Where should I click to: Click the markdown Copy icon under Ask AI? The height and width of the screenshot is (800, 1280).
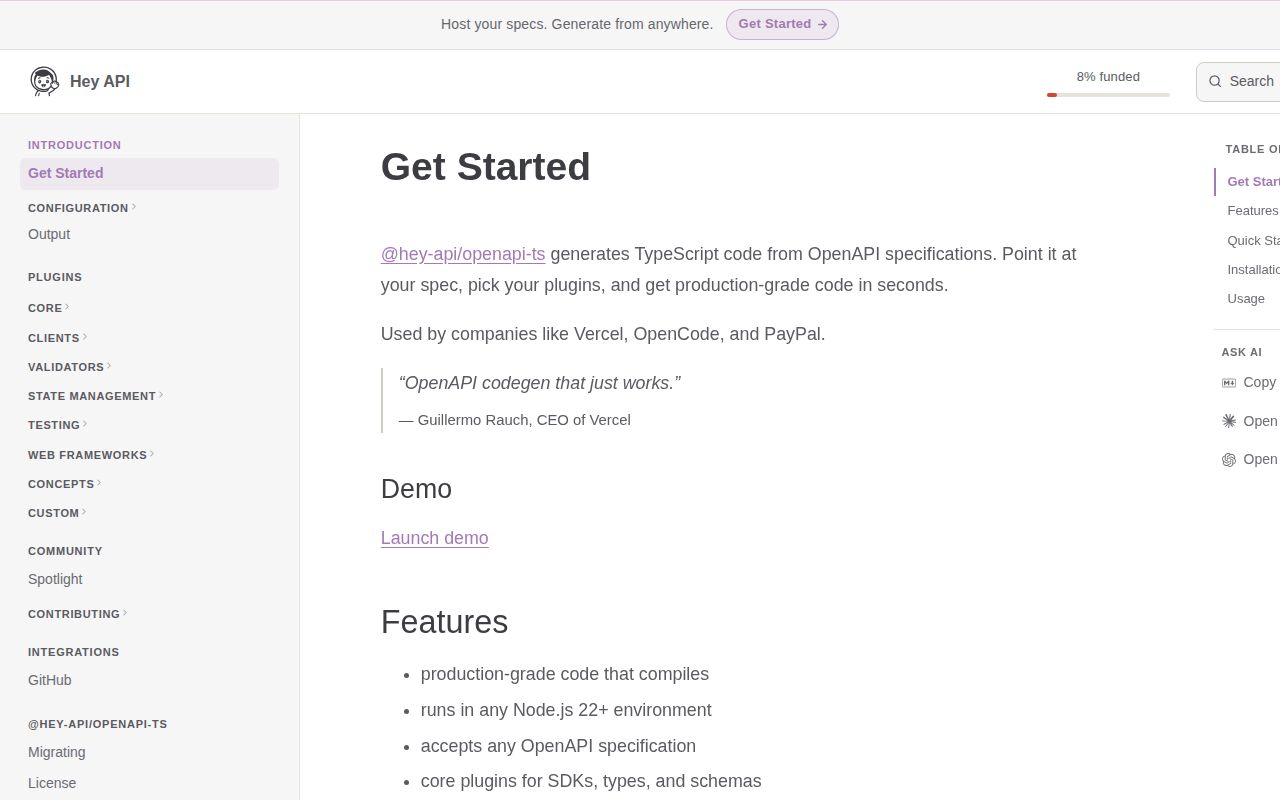[1229, 382]
